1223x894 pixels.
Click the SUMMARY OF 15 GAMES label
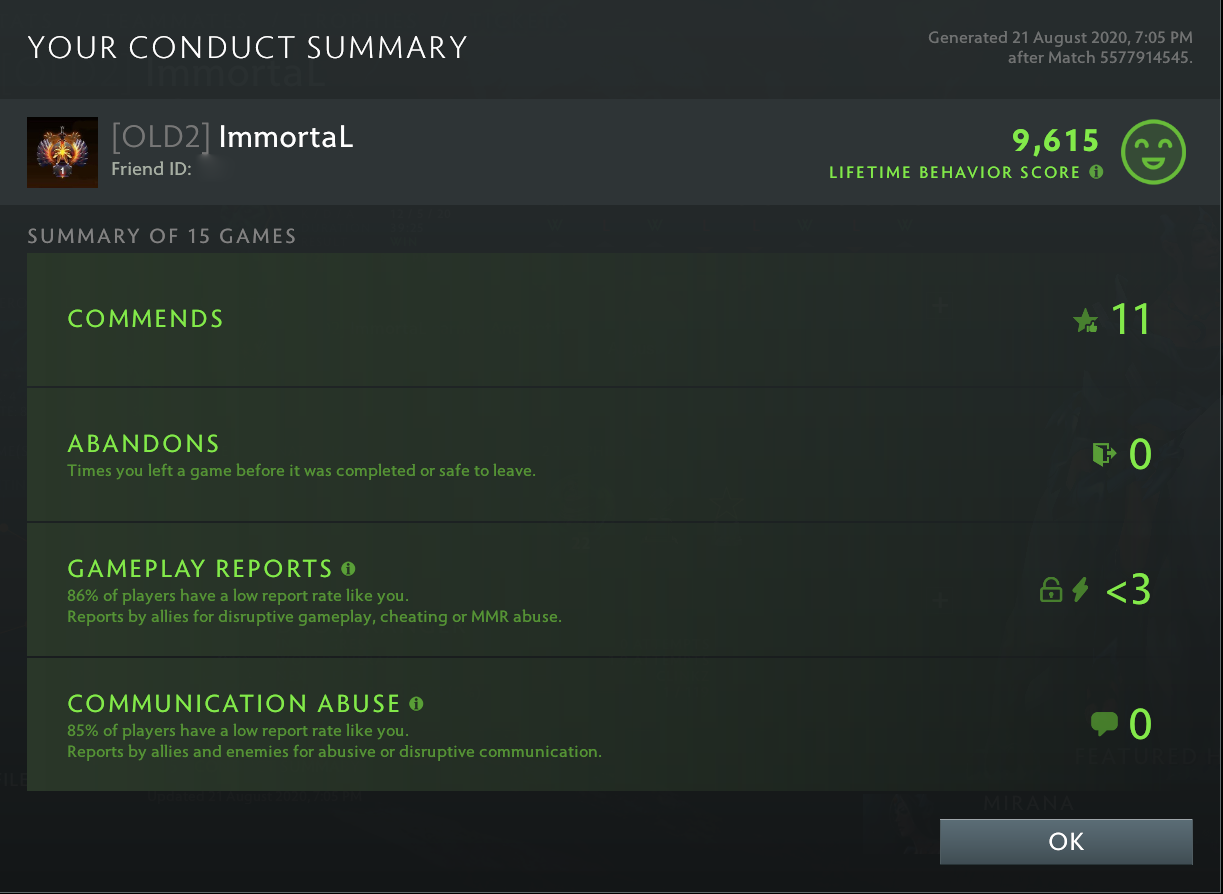tap(162, 236)
